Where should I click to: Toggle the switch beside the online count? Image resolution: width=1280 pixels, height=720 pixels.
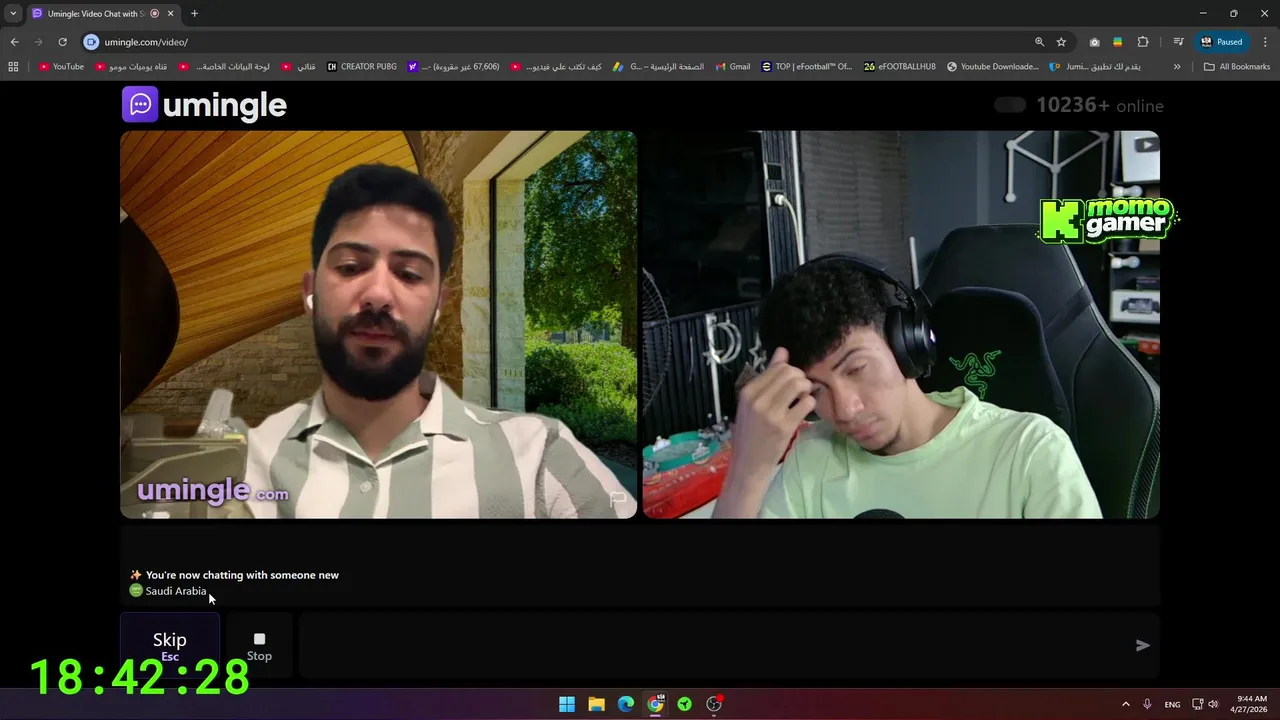tap(1010, 105)
